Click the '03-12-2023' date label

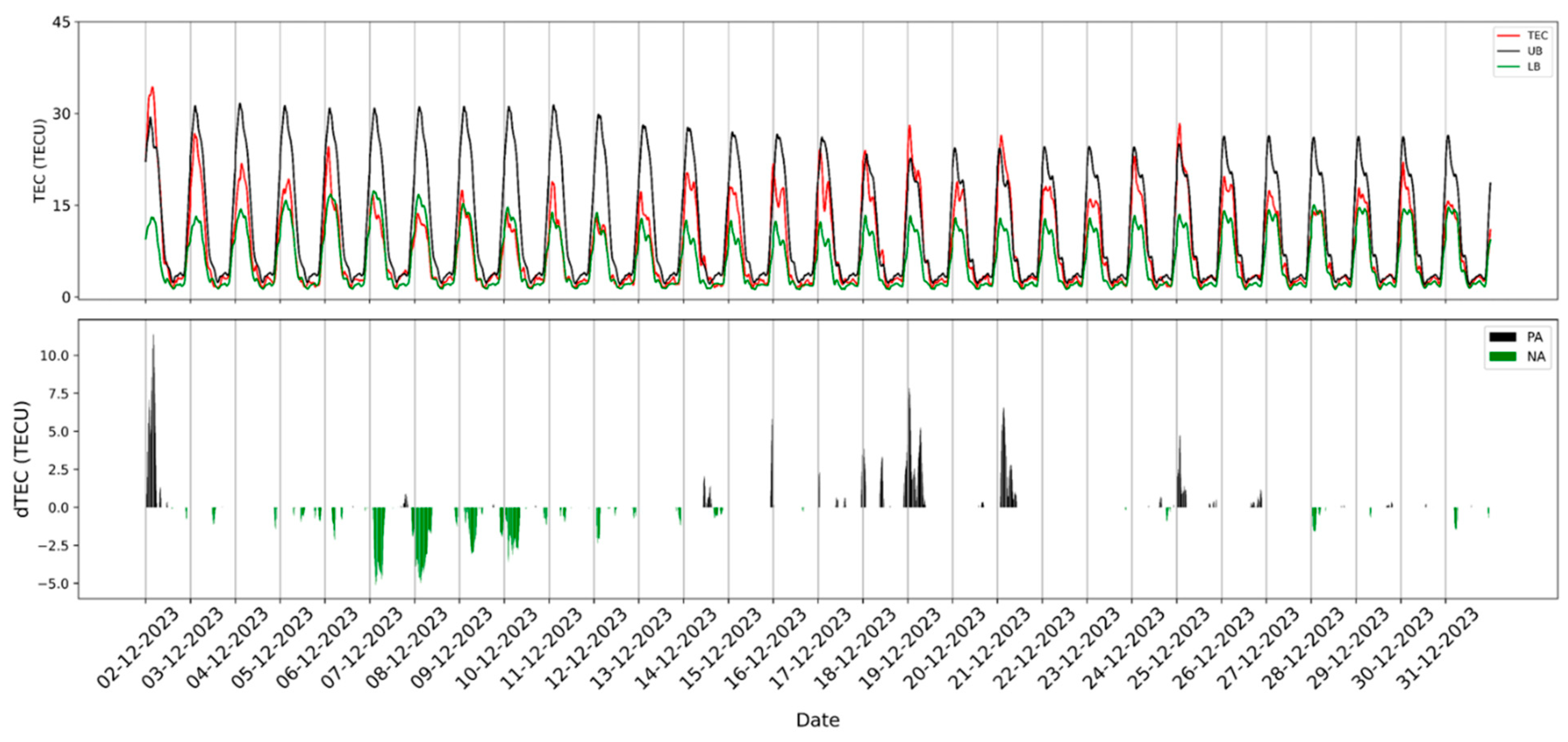point(183,650)
